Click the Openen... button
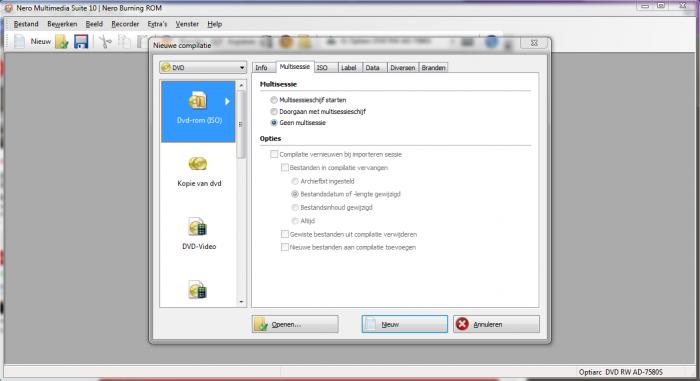The height and width of the screenshot is (381, 700). [295, 324]
